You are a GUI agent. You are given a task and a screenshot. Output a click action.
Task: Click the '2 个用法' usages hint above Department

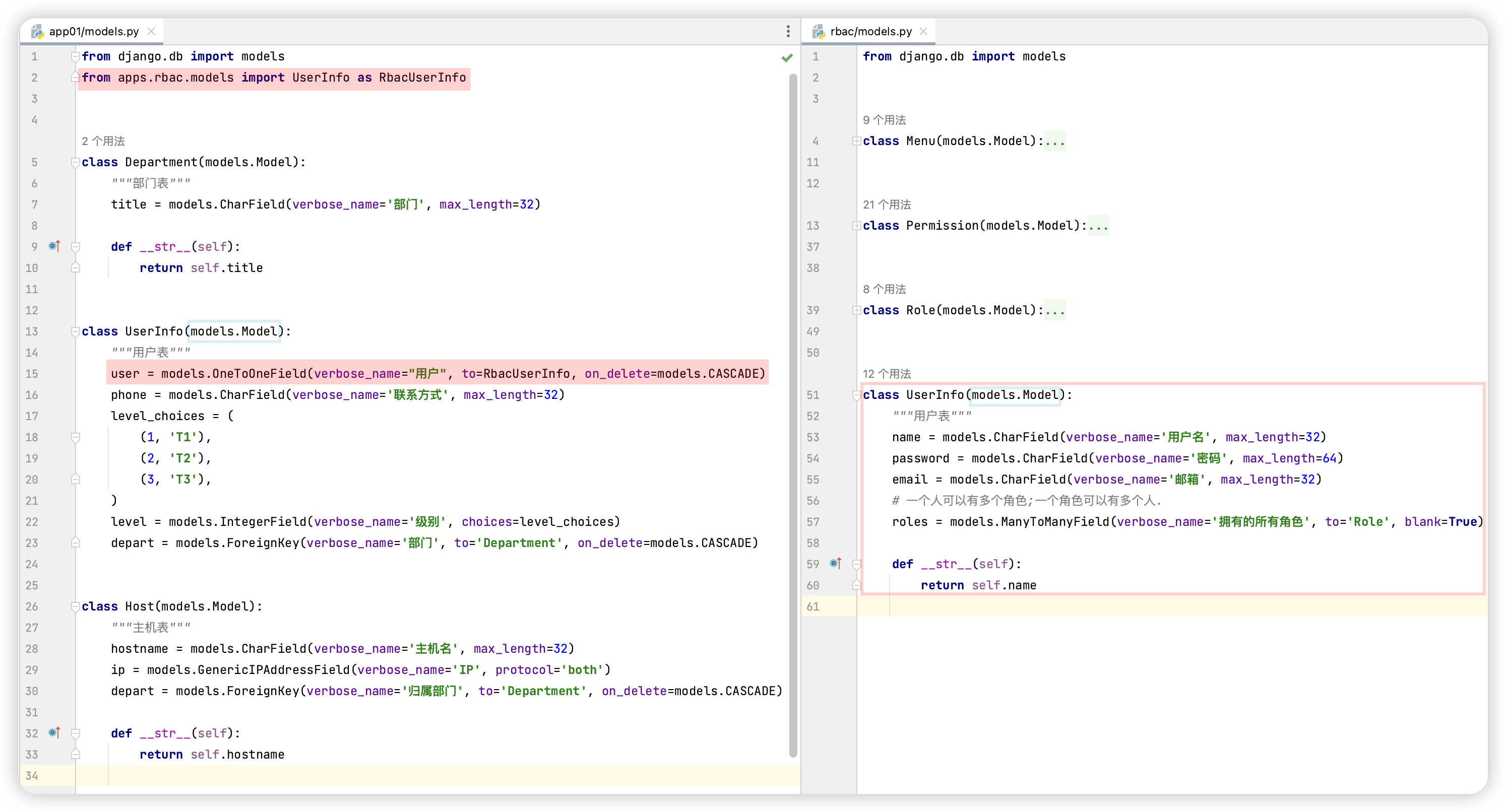(x=103, y=141)
